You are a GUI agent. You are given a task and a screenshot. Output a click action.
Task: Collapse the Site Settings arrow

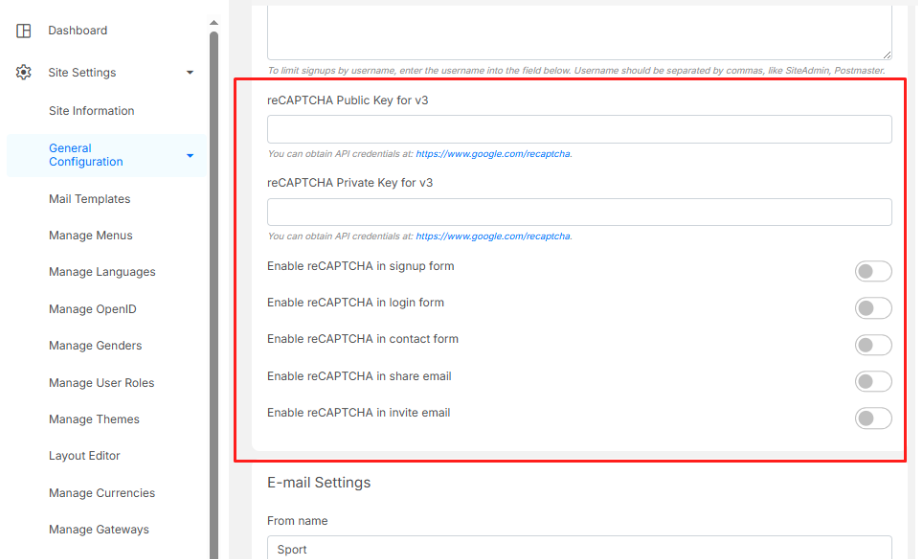190,73
